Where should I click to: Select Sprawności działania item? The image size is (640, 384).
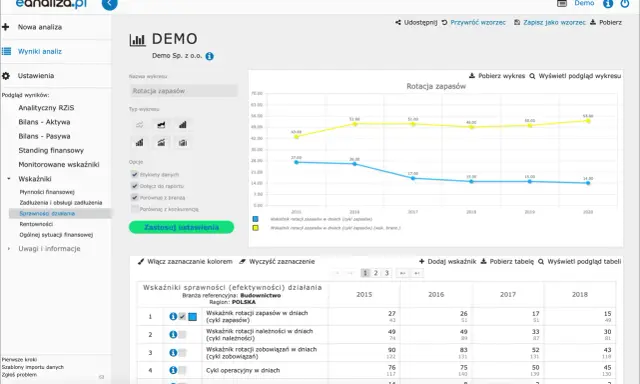(x=47, y=213)
